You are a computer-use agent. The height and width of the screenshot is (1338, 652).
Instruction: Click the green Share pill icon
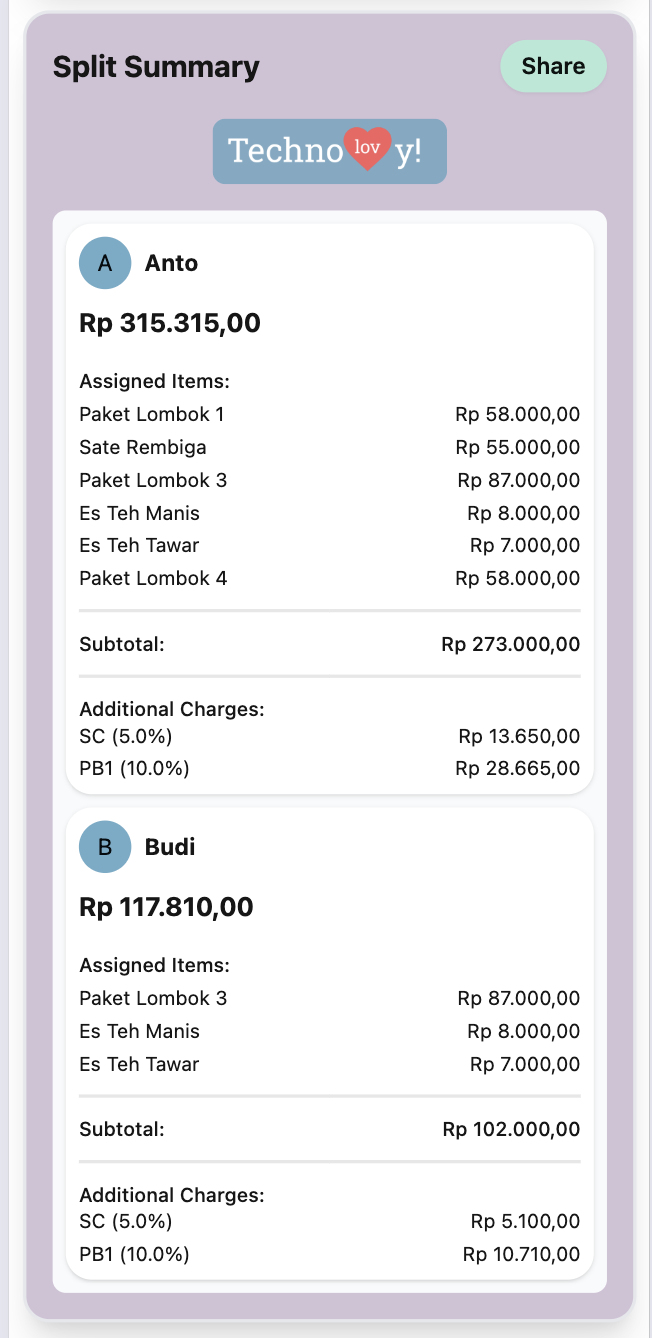553,66
